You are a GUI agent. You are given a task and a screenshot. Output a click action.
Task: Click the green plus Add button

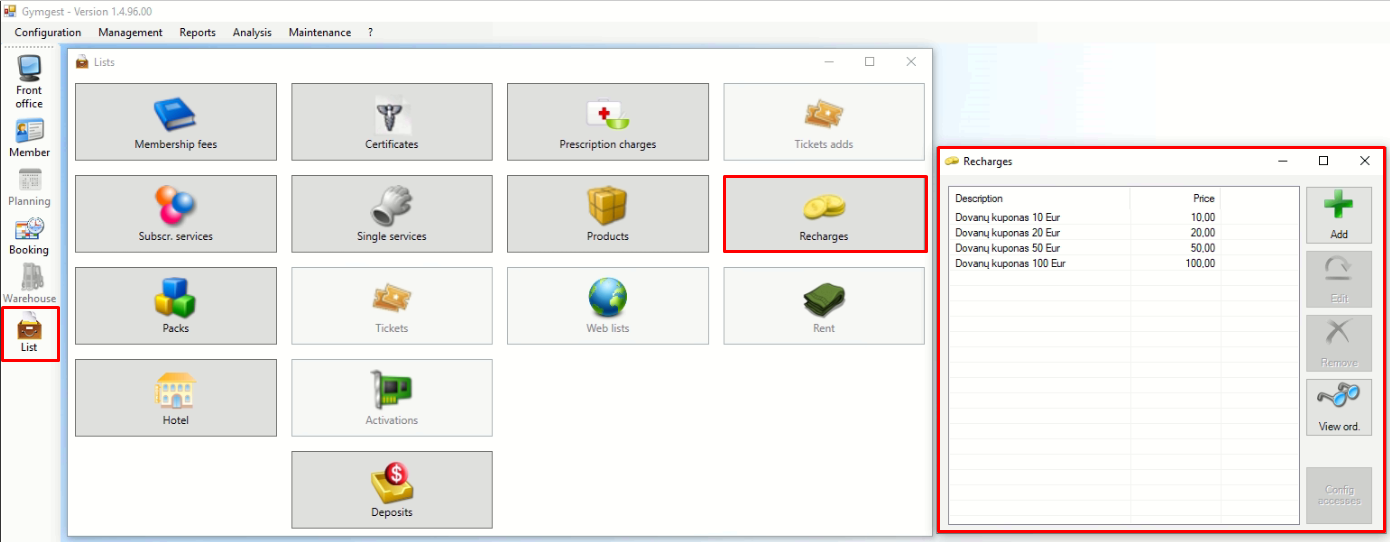point(1339,215)
